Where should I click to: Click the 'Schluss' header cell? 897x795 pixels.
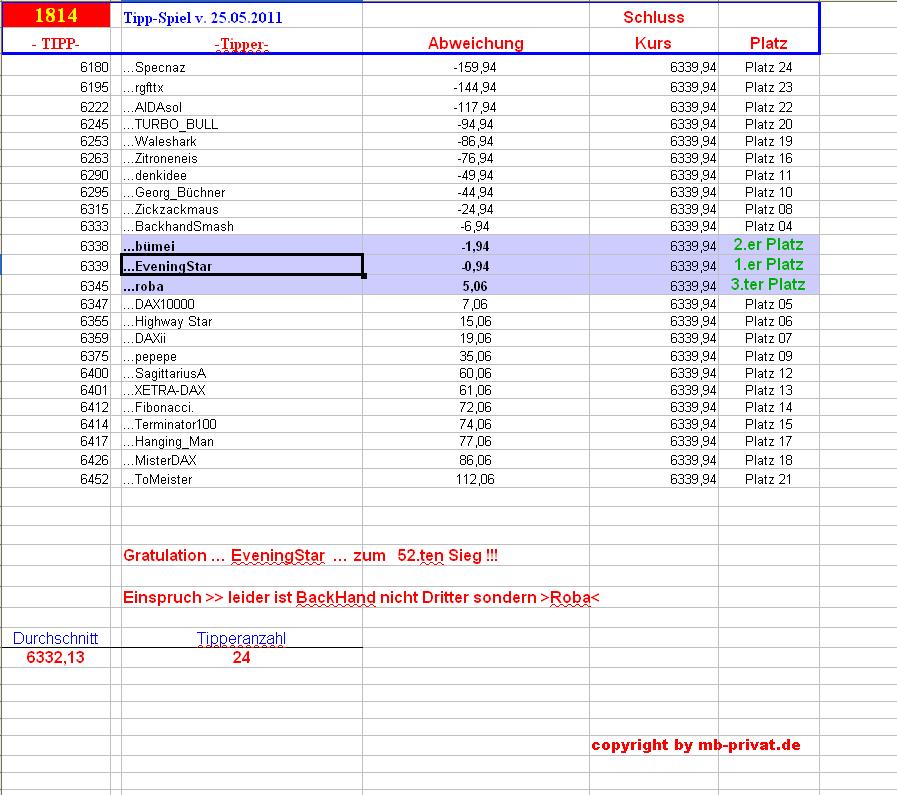click(x=653, y=17)
